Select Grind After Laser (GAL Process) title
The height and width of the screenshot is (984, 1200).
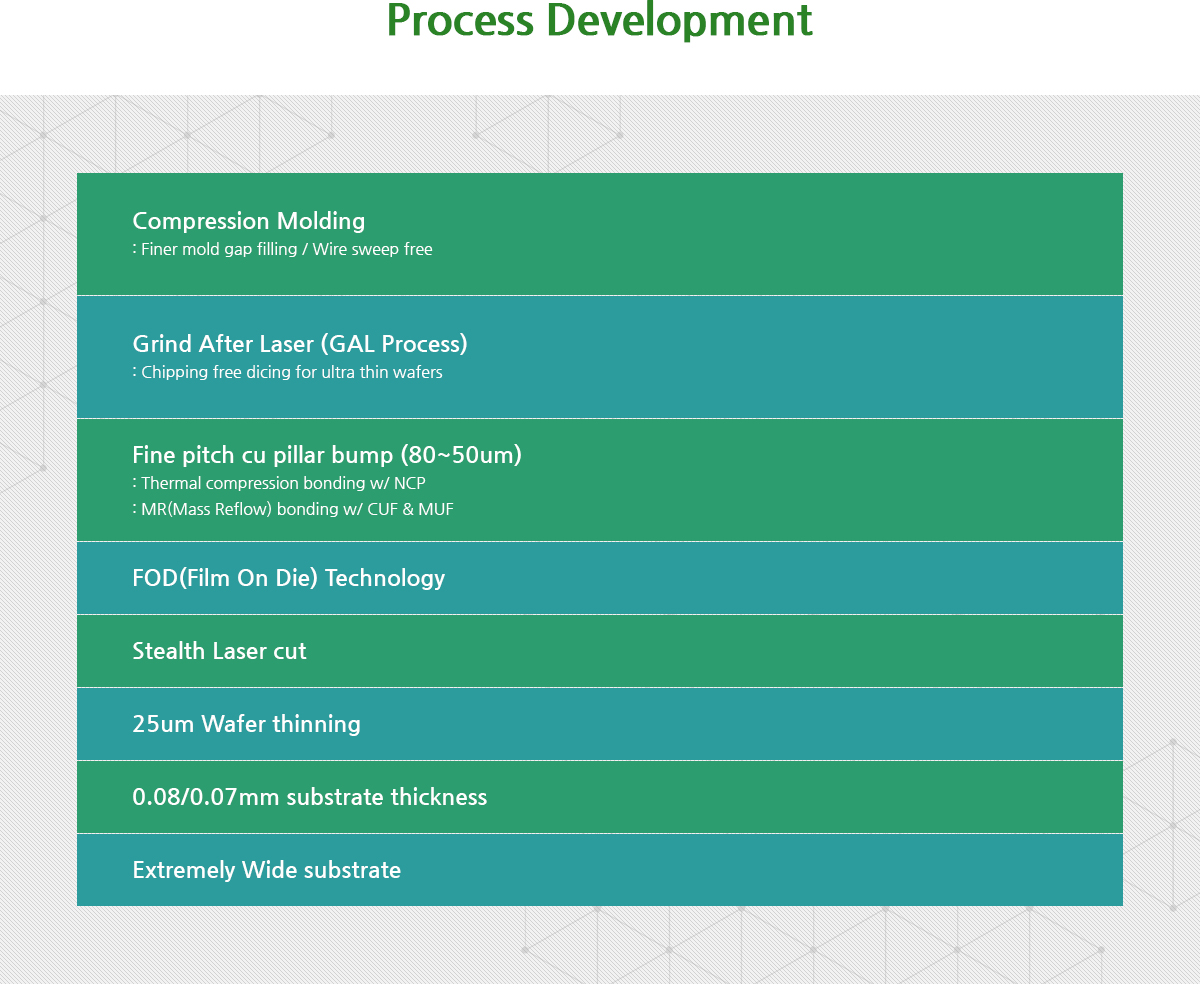point(300,344)
